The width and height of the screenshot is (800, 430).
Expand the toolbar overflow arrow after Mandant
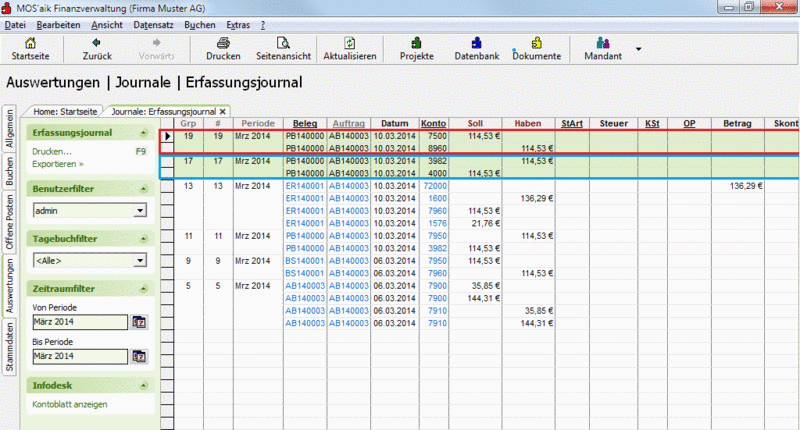pos(638,49)
